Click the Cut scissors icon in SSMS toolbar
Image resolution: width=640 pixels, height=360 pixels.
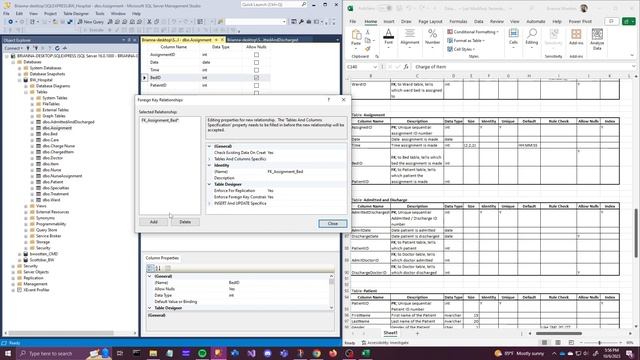tap(149, 22)
